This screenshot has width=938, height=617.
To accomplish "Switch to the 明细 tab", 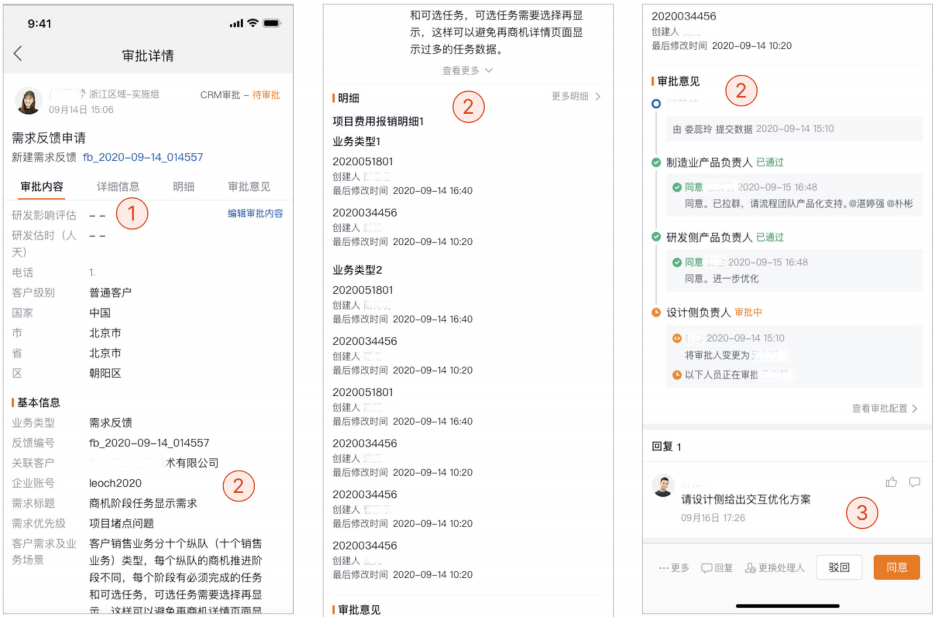I will pos(184,187).
